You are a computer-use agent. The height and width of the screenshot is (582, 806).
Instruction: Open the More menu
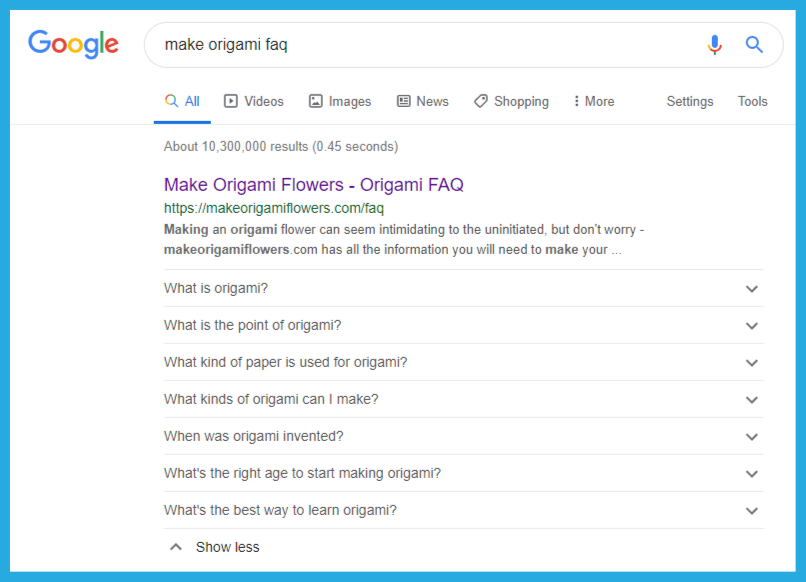594,101
